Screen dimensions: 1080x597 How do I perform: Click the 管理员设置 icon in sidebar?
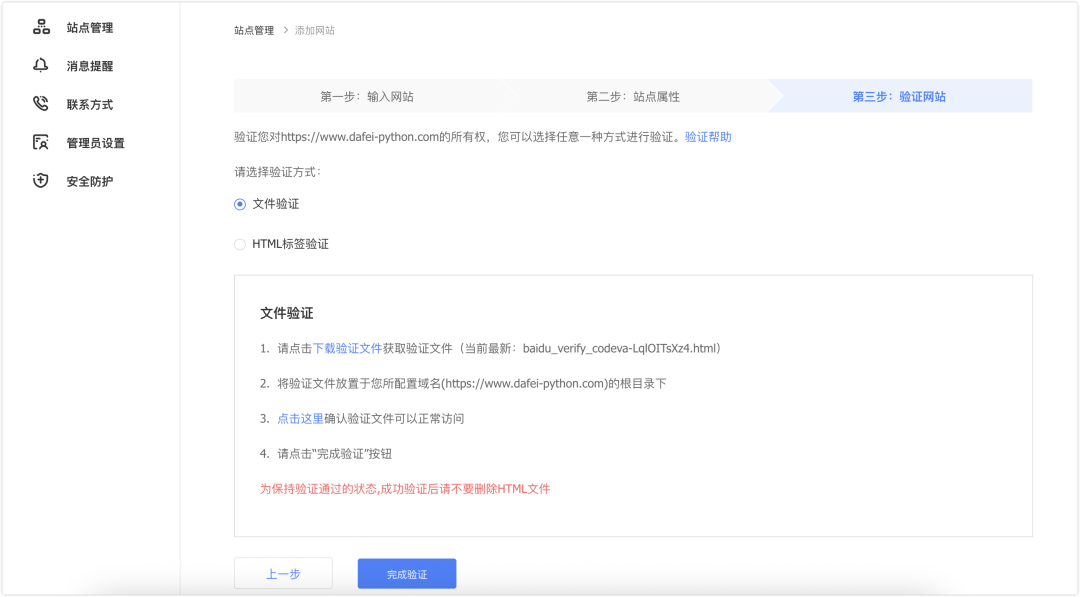pyautogui.click(x=41, y=142)
